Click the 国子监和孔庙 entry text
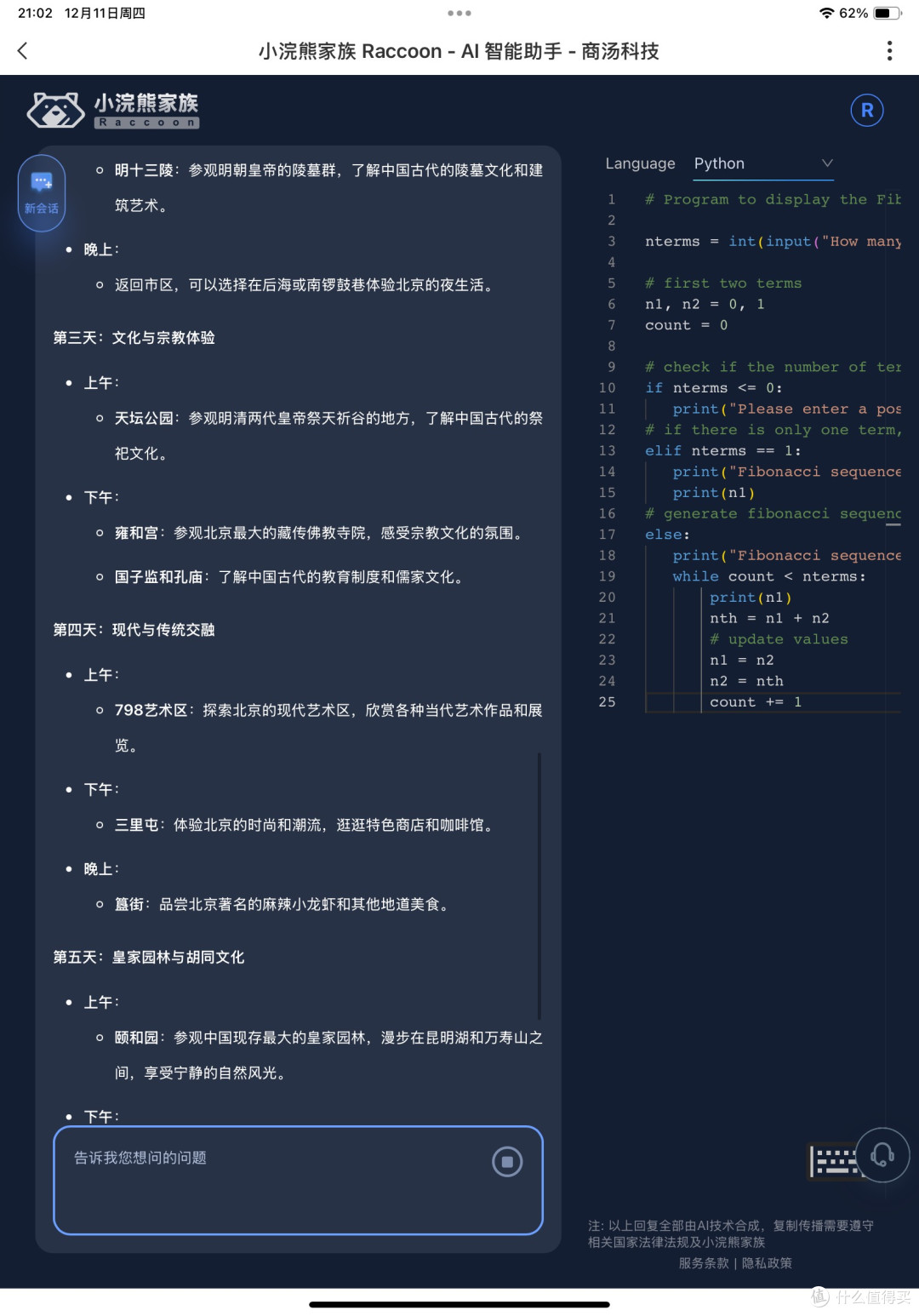The height and width of the screenshot is (1316, 919). coord(291,577)
